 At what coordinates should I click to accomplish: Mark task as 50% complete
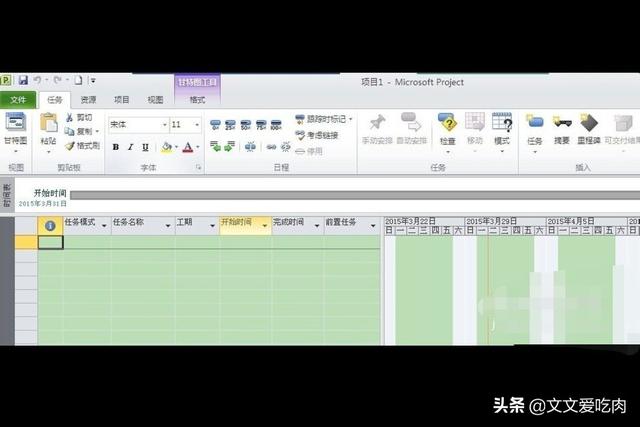[245, 125]
